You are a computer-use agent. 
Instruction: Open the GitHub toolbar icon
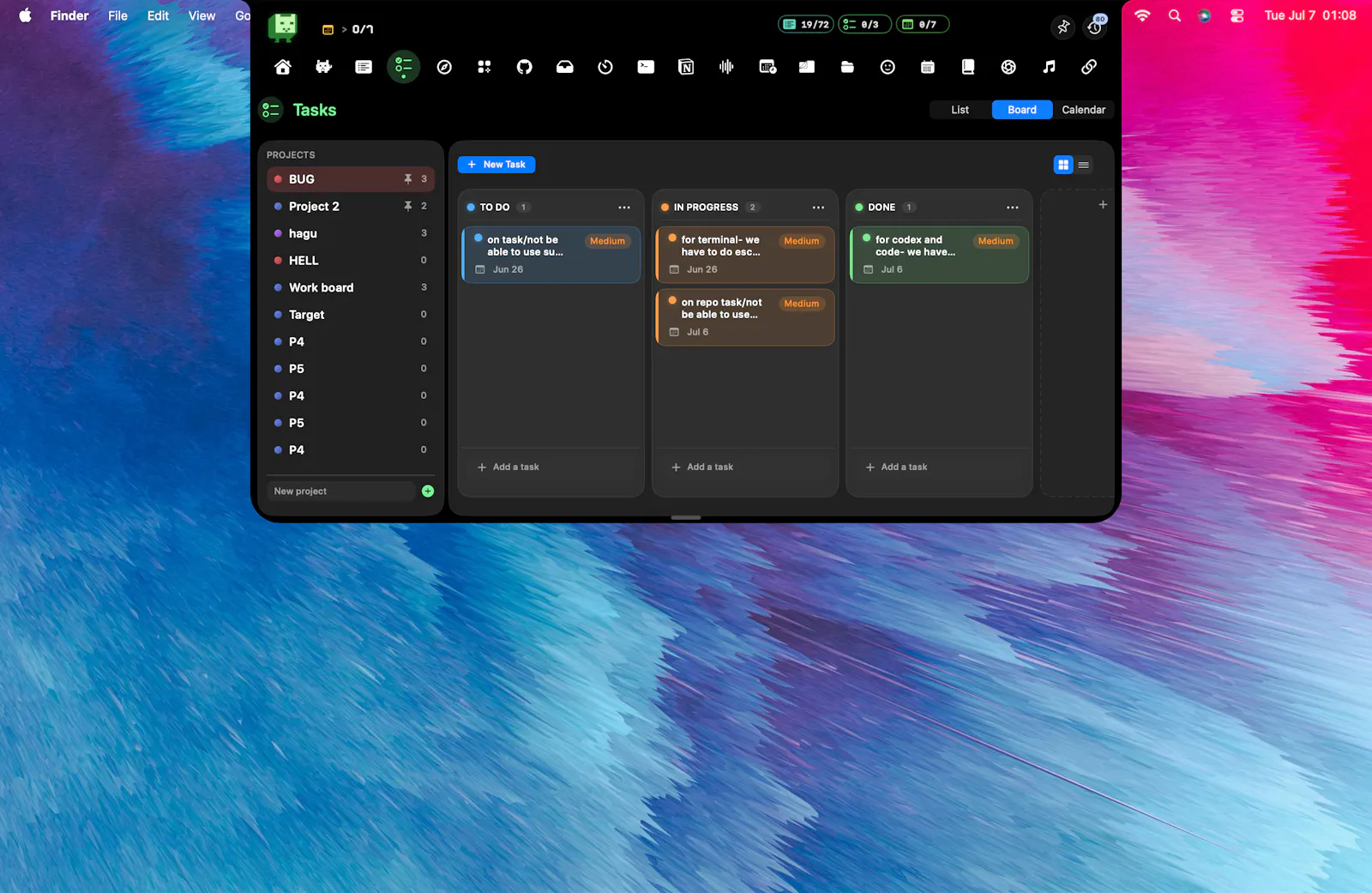click(525, 67)
